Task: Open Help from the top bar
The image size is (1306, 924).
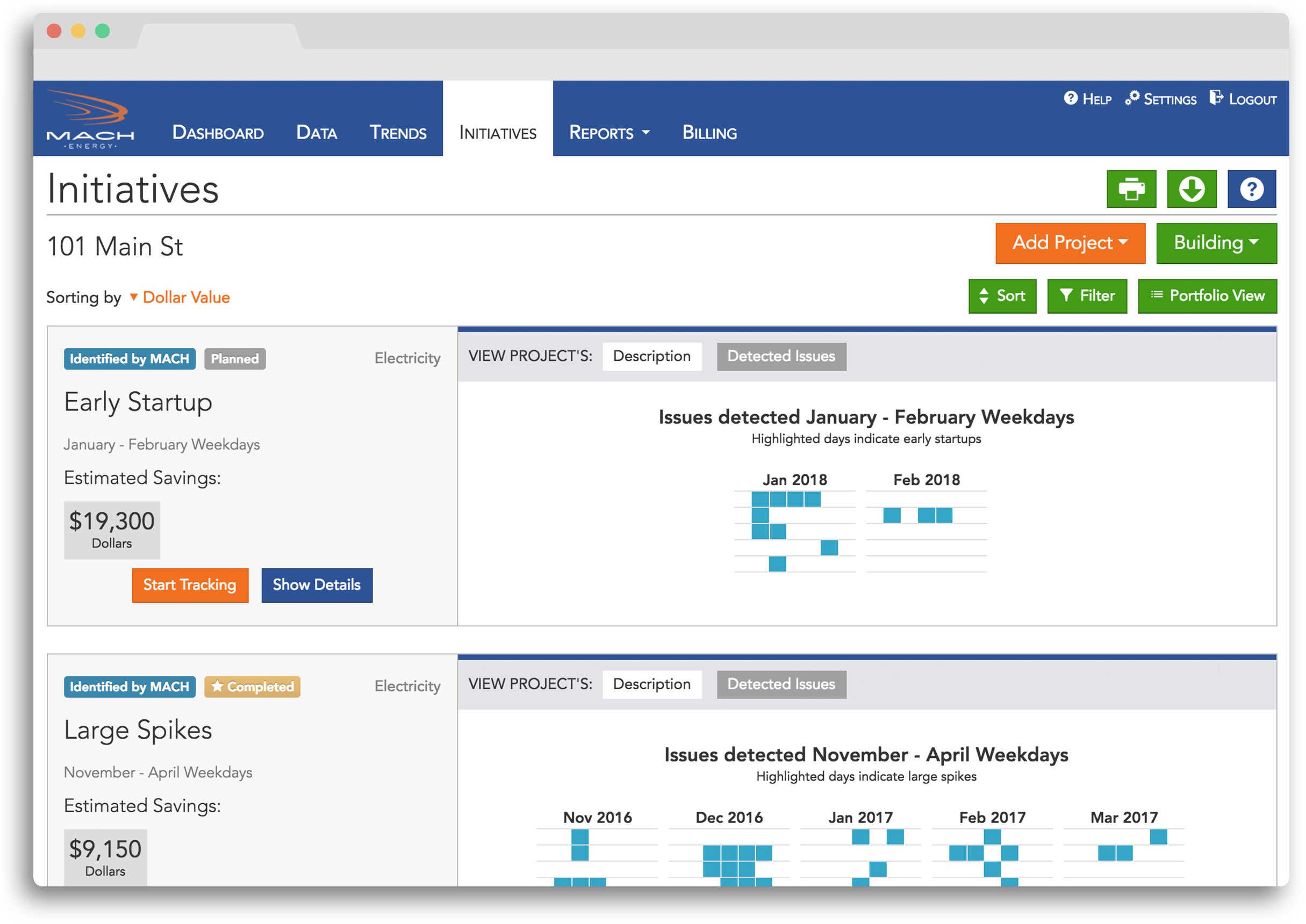Action: pos(1087,99)
